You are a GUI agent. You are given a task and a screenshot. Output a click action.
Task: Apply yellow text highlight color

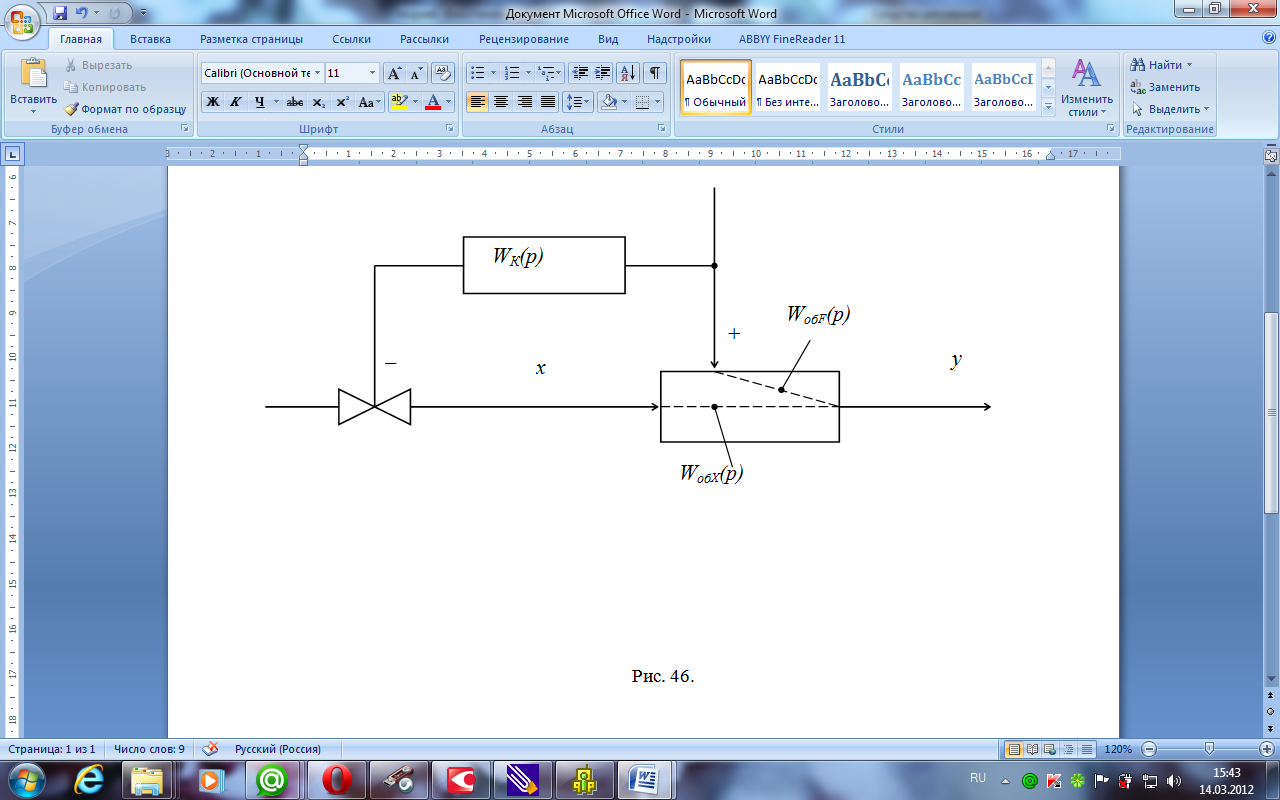pyautogui.click(x=399, y=102)
